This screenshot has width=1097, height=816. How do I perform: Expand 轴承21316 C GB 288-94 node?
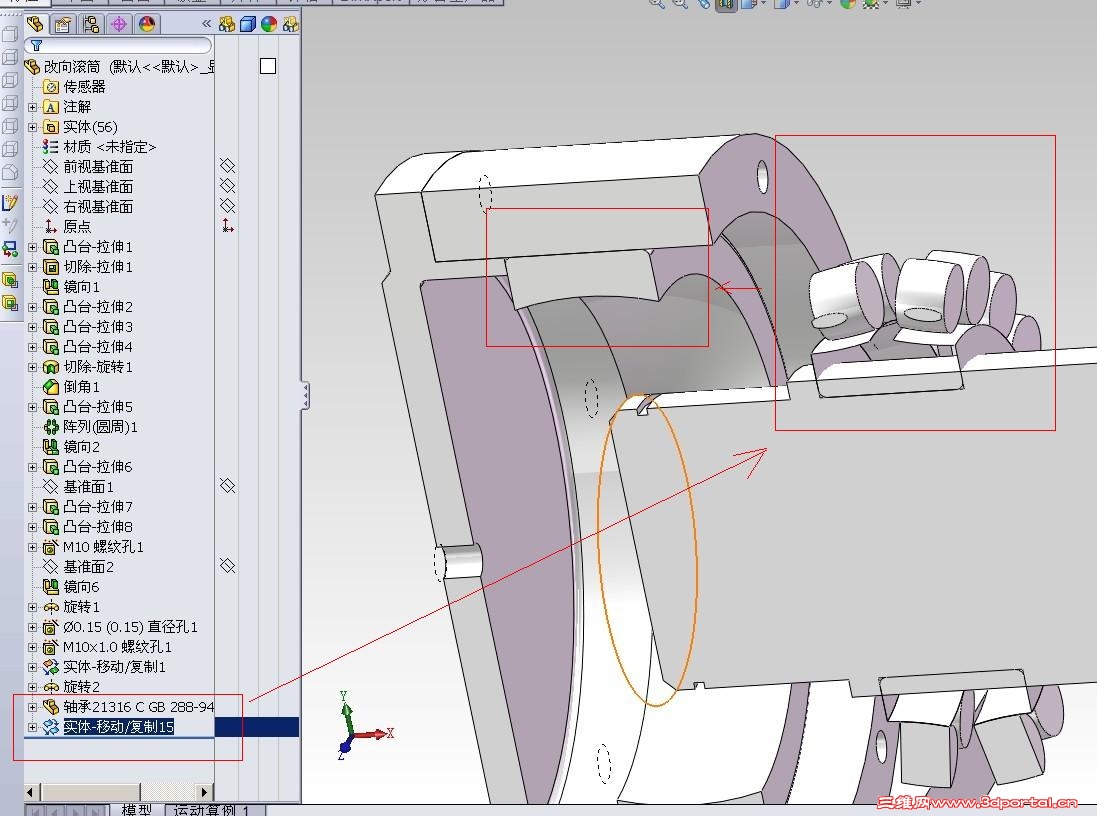33,707
